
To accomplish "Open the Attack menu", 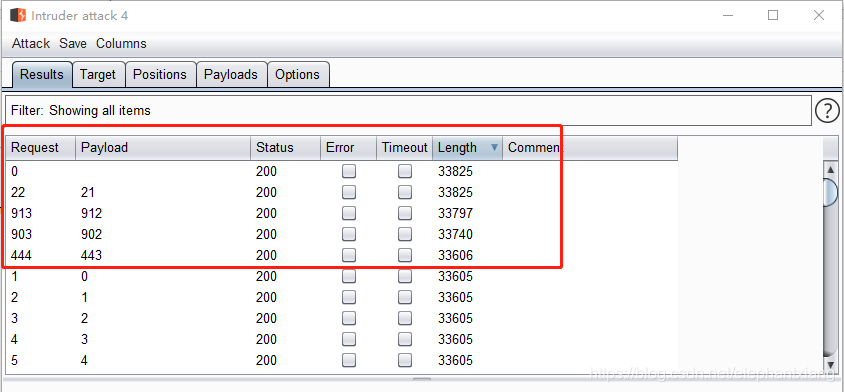I will click(x=31, y=44).
